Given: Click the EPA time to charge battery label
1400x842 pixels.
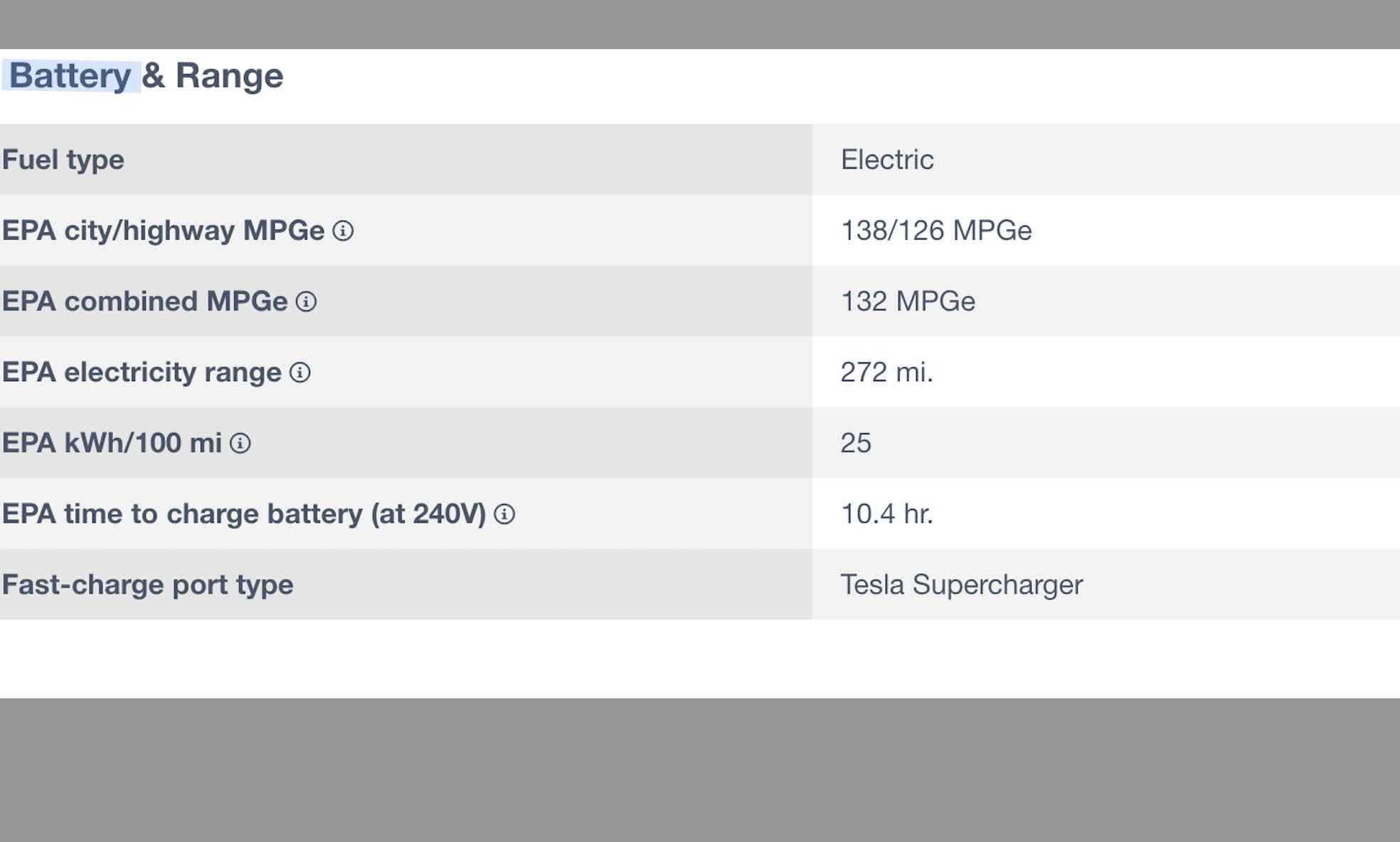Looking at the screenshot, I should (243, 514).
